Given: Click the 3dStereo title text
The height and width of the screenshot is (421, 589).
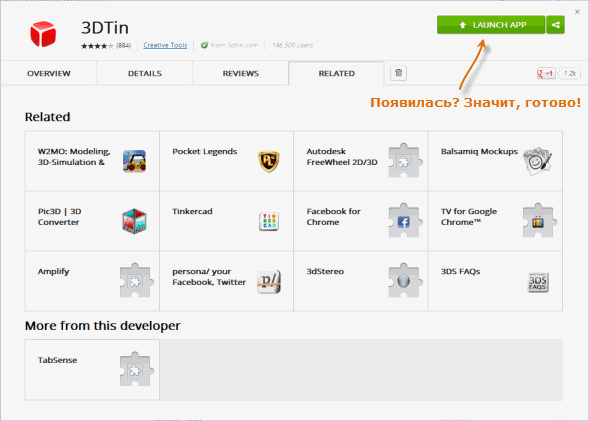Looking at the screenshot, I should 325,271.
